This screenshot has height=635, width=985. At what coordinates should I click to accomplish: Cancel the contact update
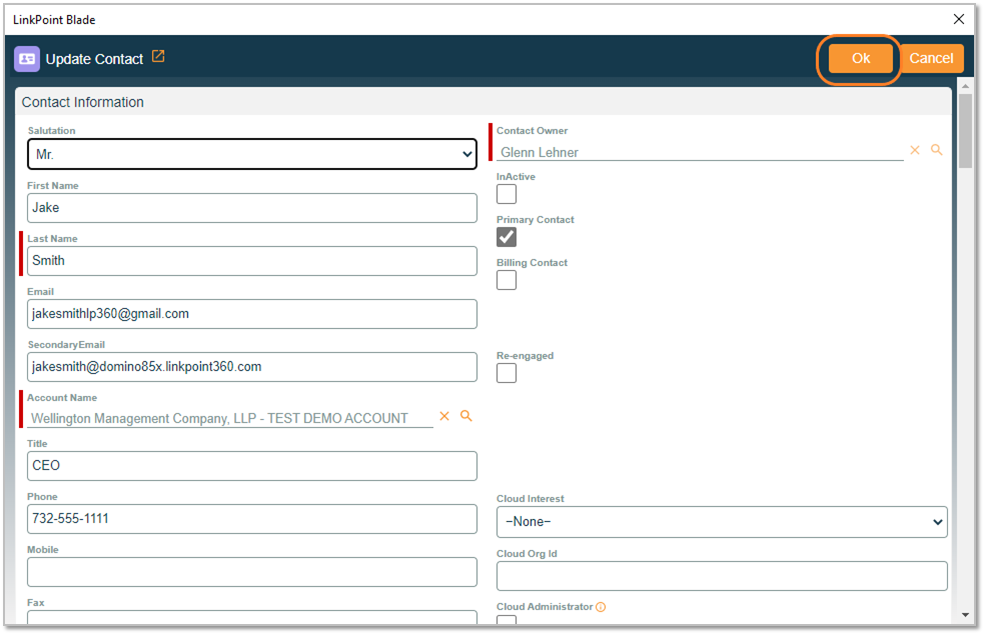tap(931, 58)
